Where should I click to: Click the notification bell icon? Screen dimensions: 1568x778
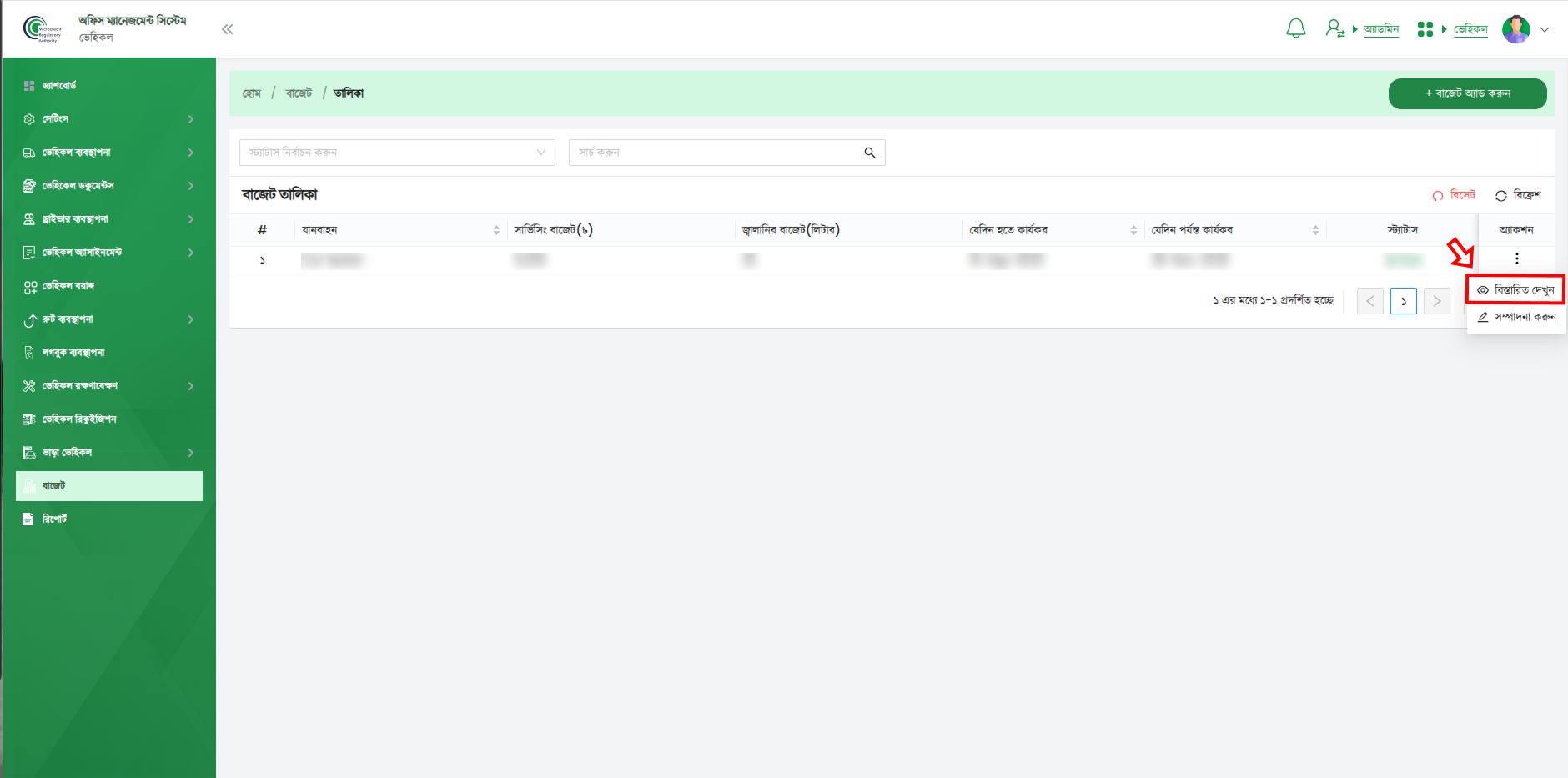1295,29
